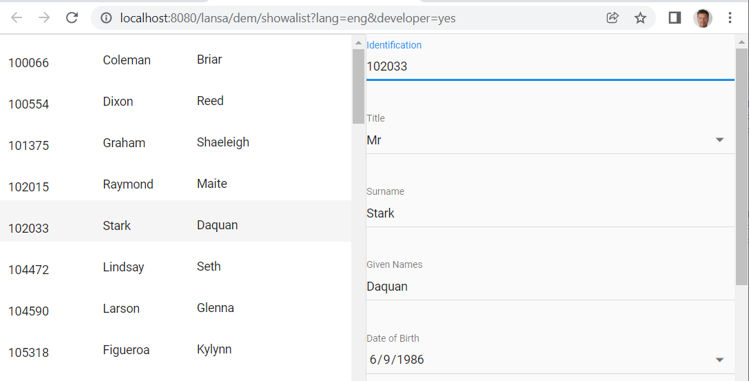Select surname Figueroa in list
The height and width of the screenshot is (381, 750).
click(126, 350)
